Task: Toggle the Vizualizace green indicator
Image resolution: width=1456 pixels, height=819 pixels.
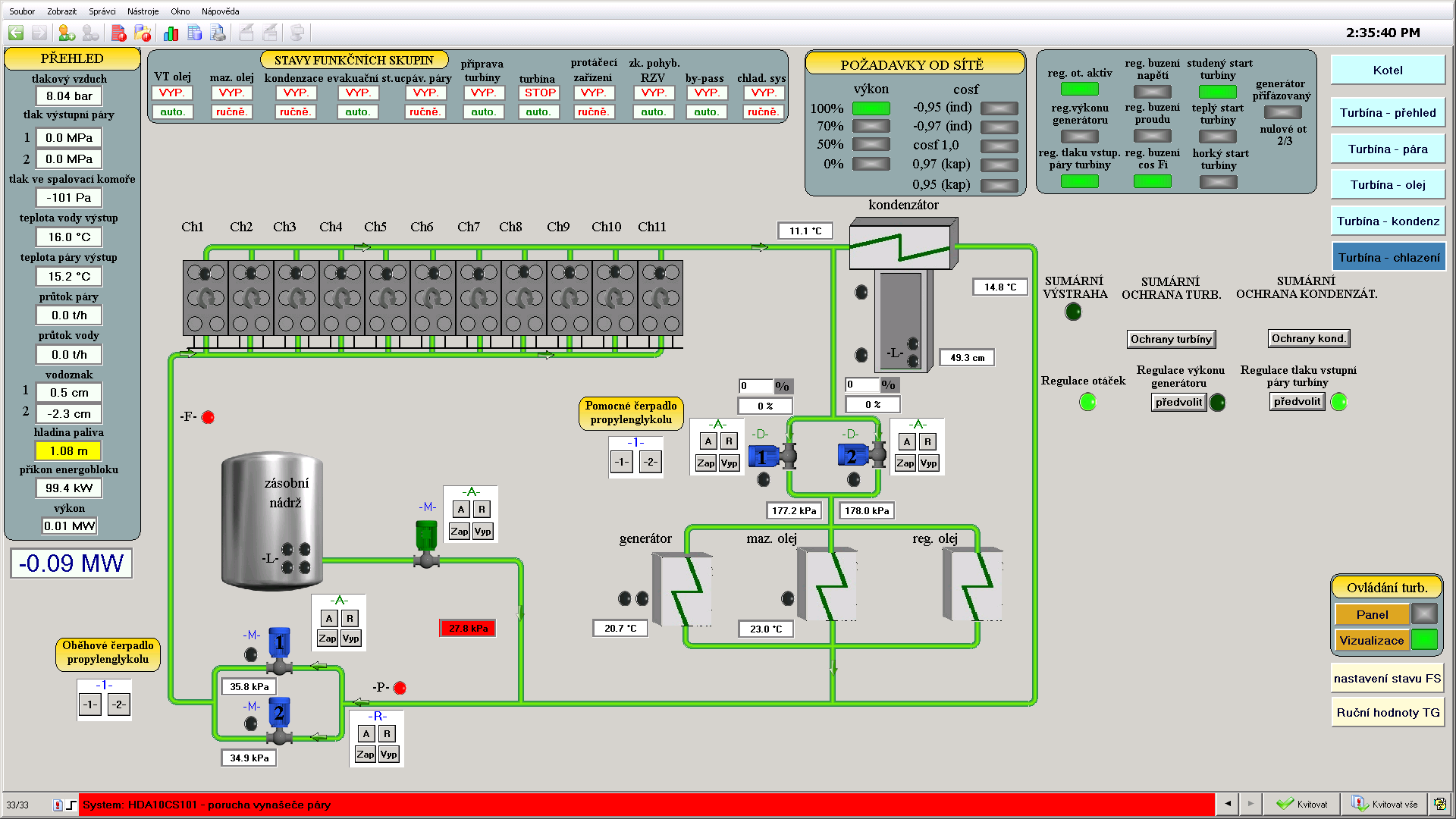Action: coord(1424,640)
